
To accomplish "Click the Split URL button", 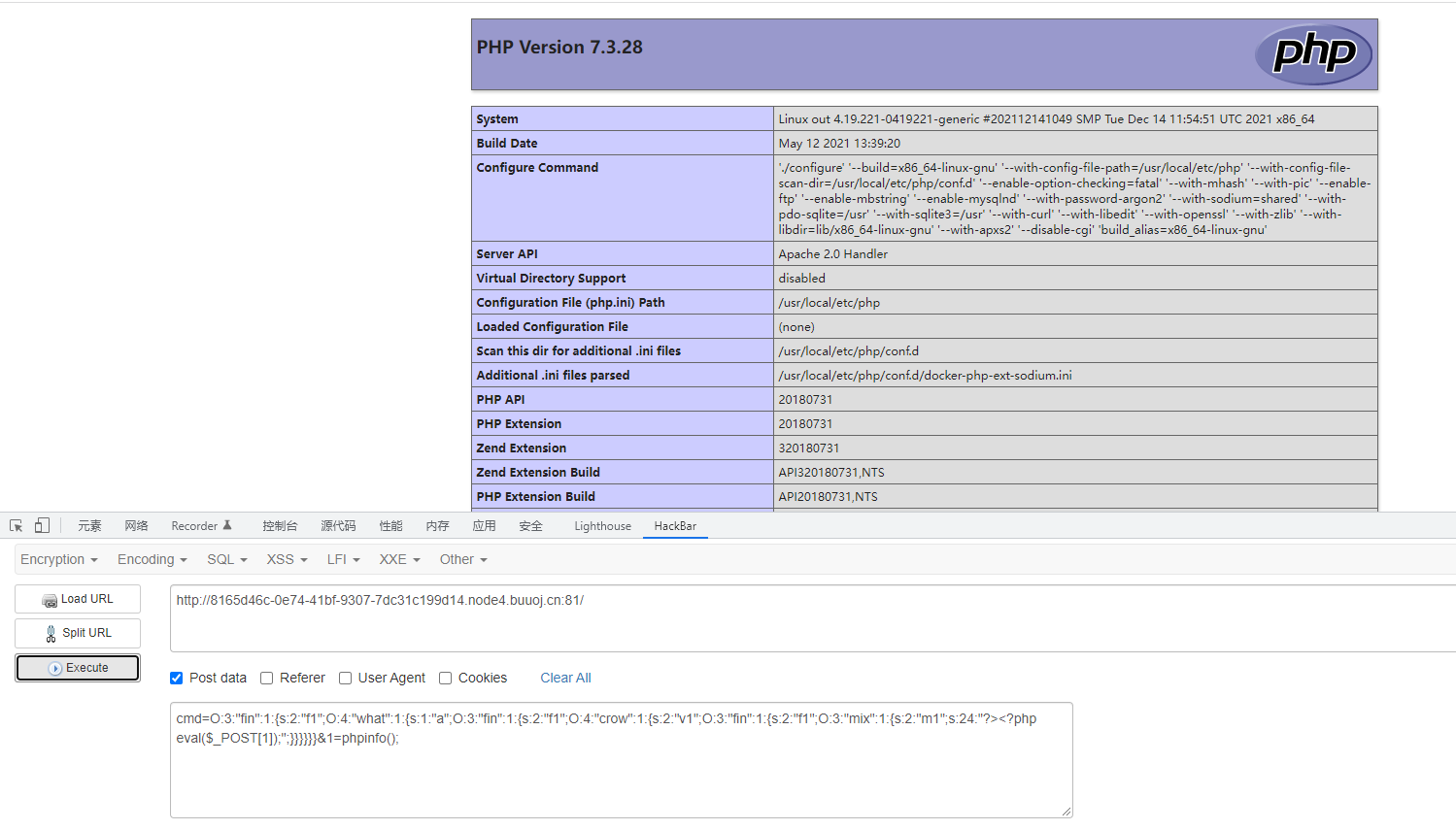I will [78, 633].
